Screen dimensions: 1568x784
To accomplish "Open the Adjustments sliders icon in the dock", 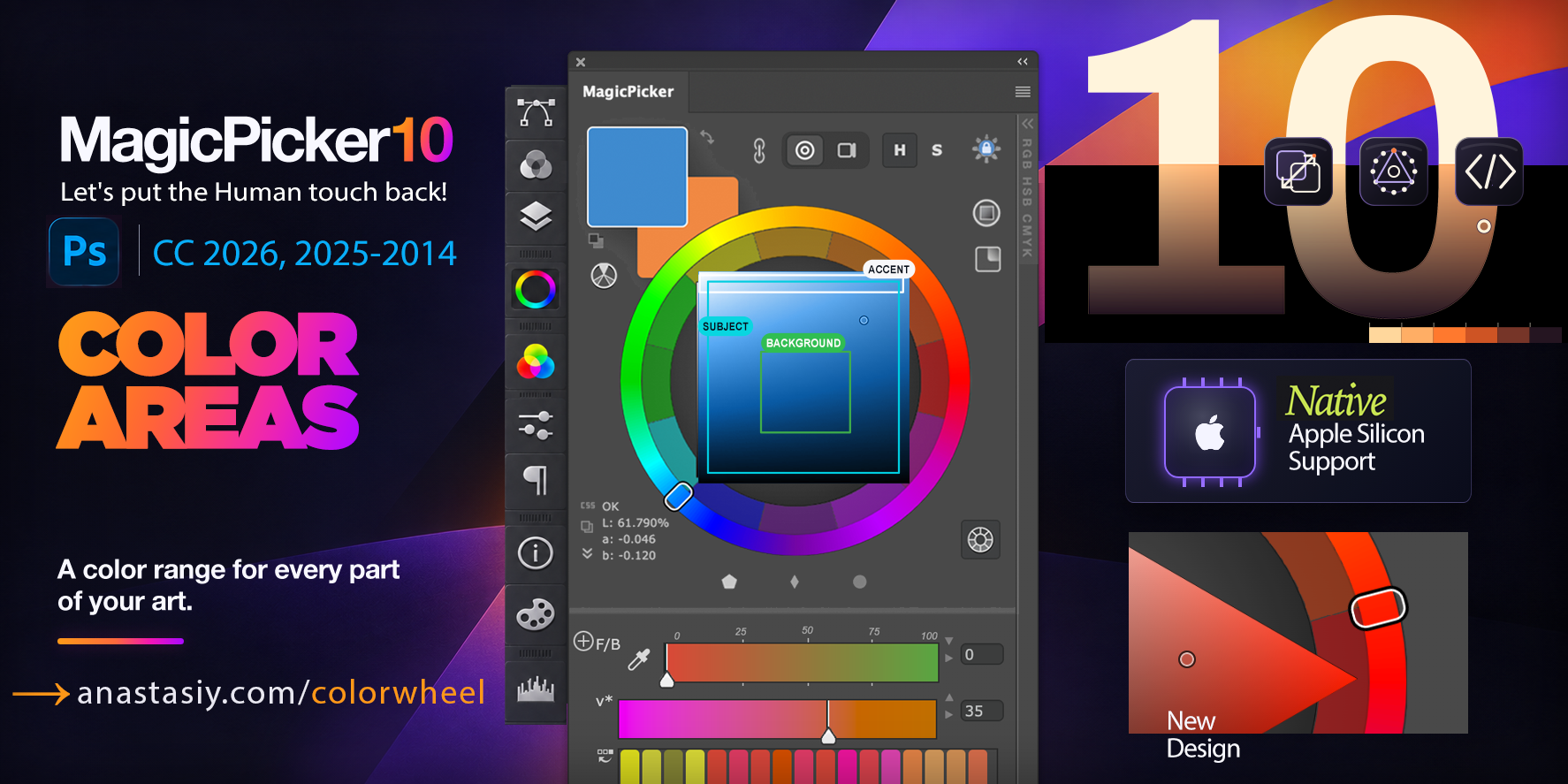I will (x=536, y=425).
